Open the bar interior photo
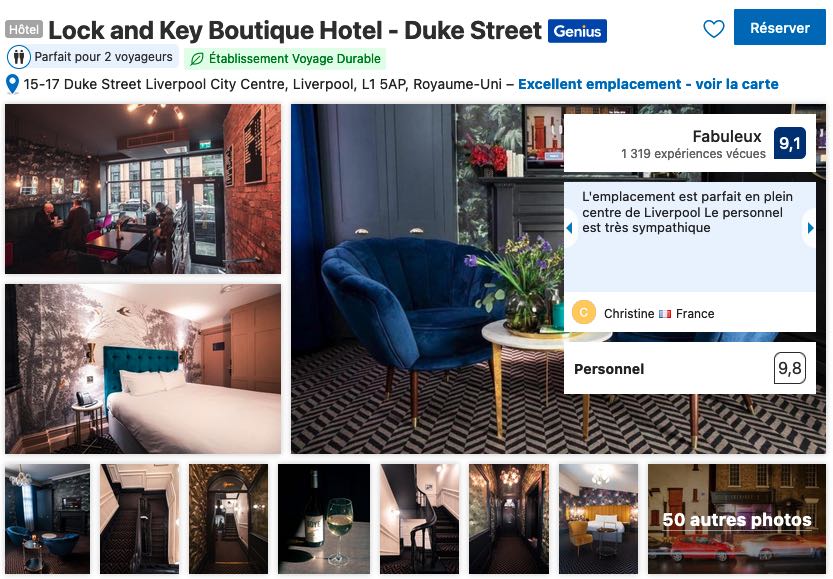Screen dimensions: 833x579 [x=143, y=189]
